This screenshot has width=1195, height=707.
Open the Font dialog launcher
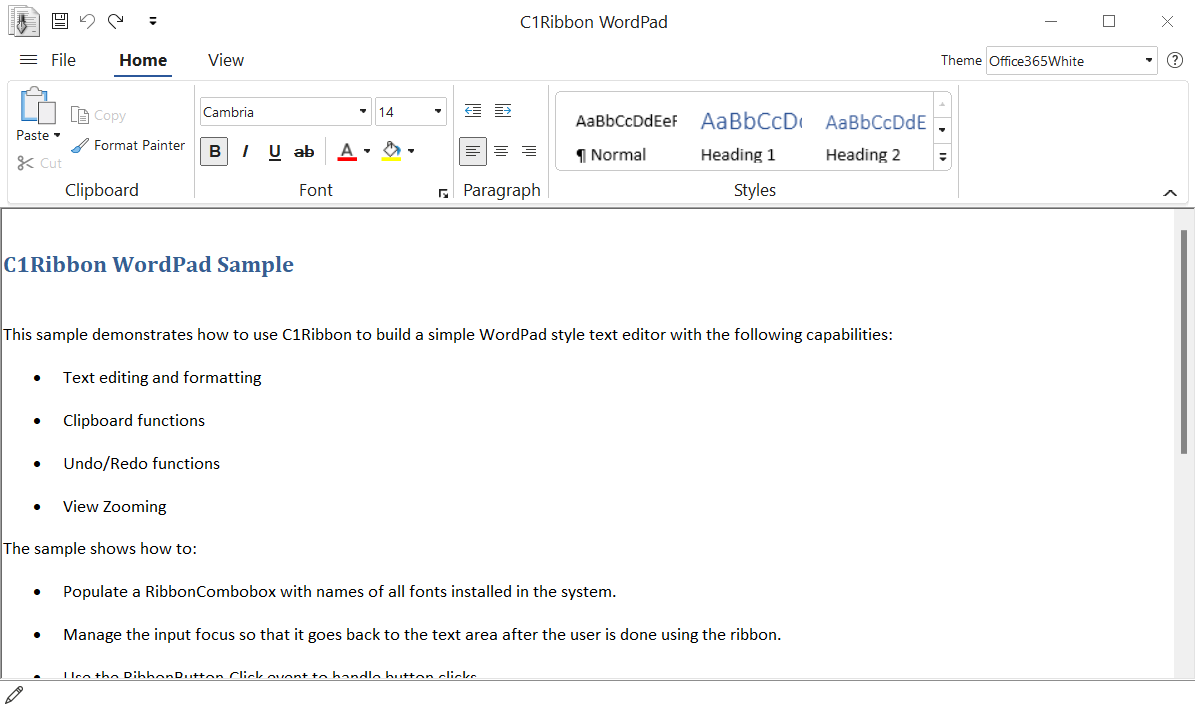click(x=443, y=194)
